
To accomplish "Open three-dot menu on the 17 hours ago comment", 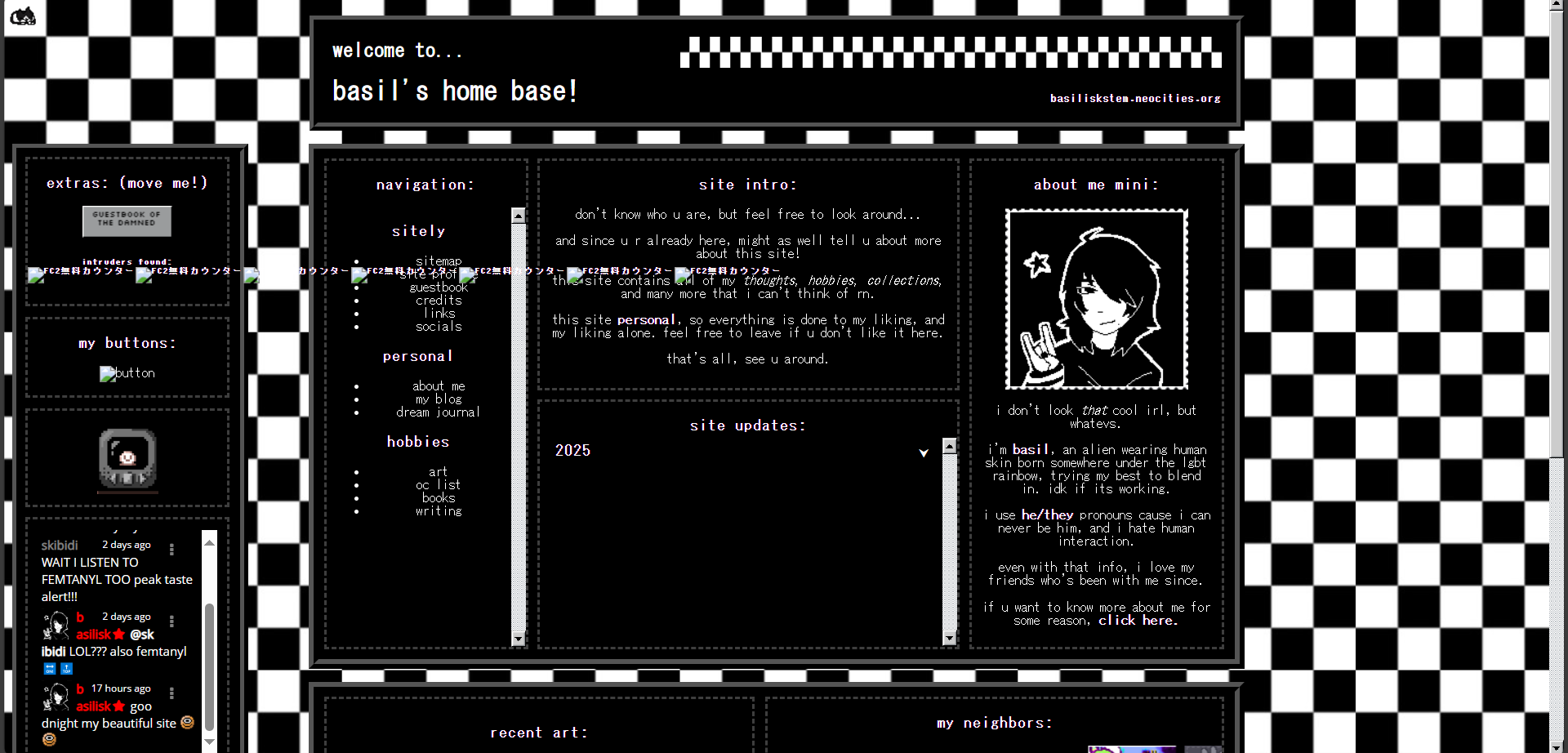I will tap(171, 693).
